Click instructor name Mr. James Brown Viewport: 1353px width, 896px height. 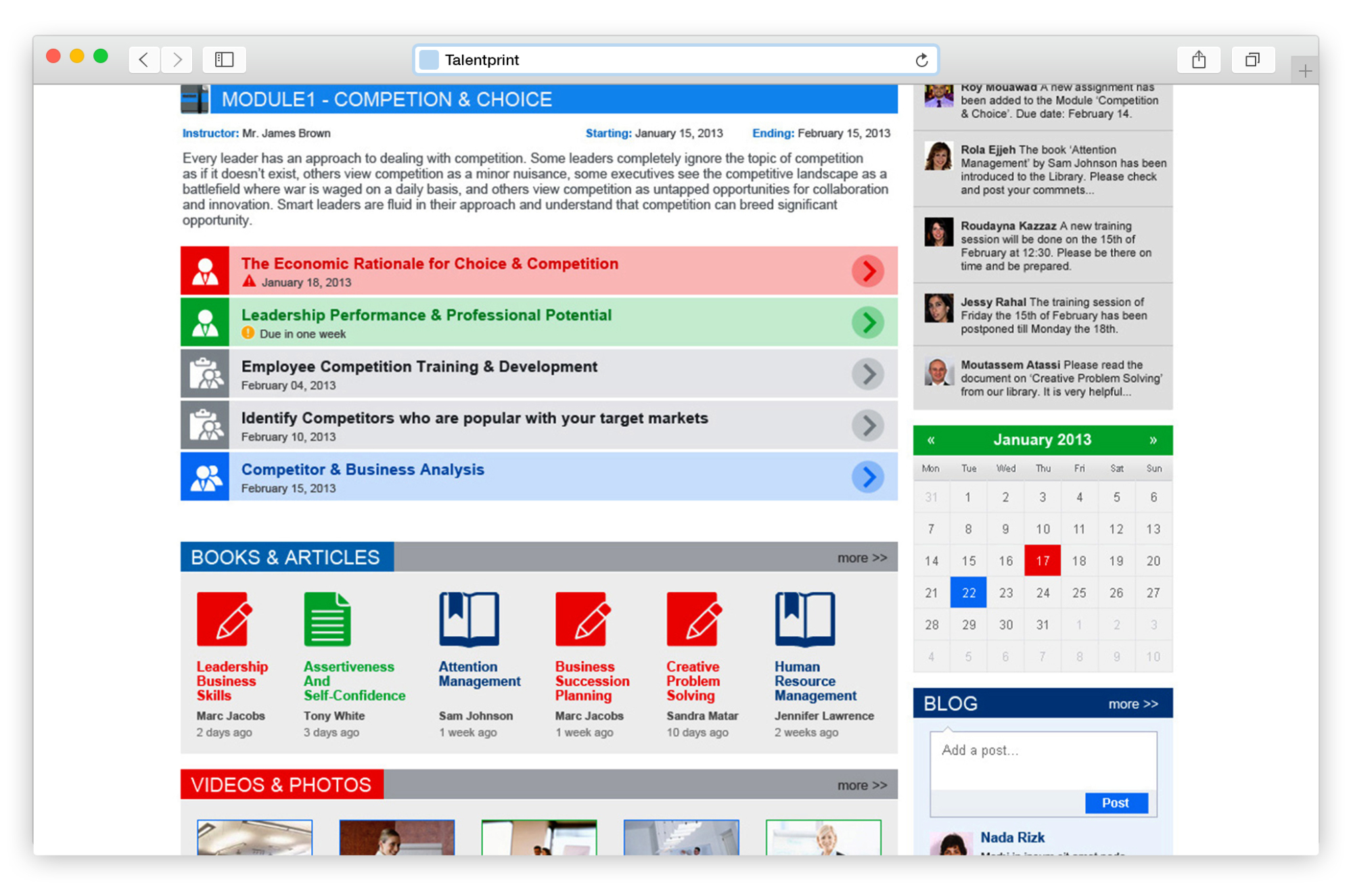point(286,133)
